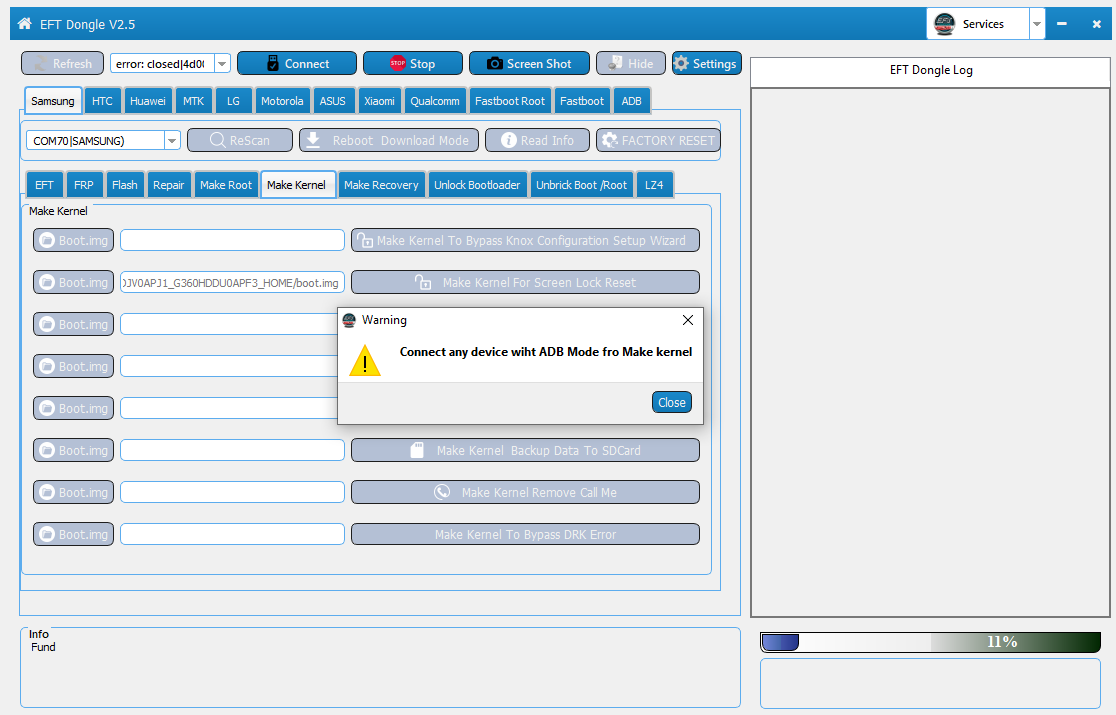Click the Fund text in Info panel
1116x715 pixels.
pyautogui.click(x=43, y=647)
